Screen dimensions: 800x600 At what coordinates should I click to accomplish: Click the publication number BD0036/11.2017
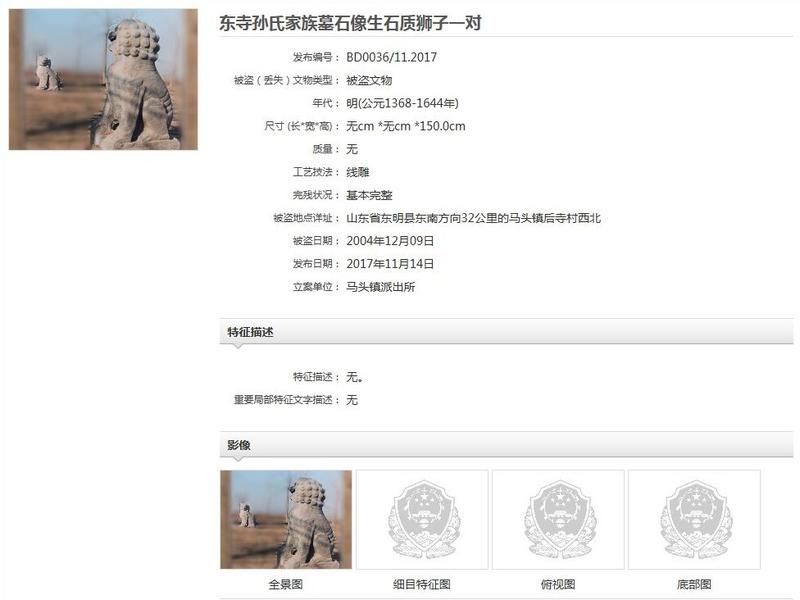click(x=391, y=57)
